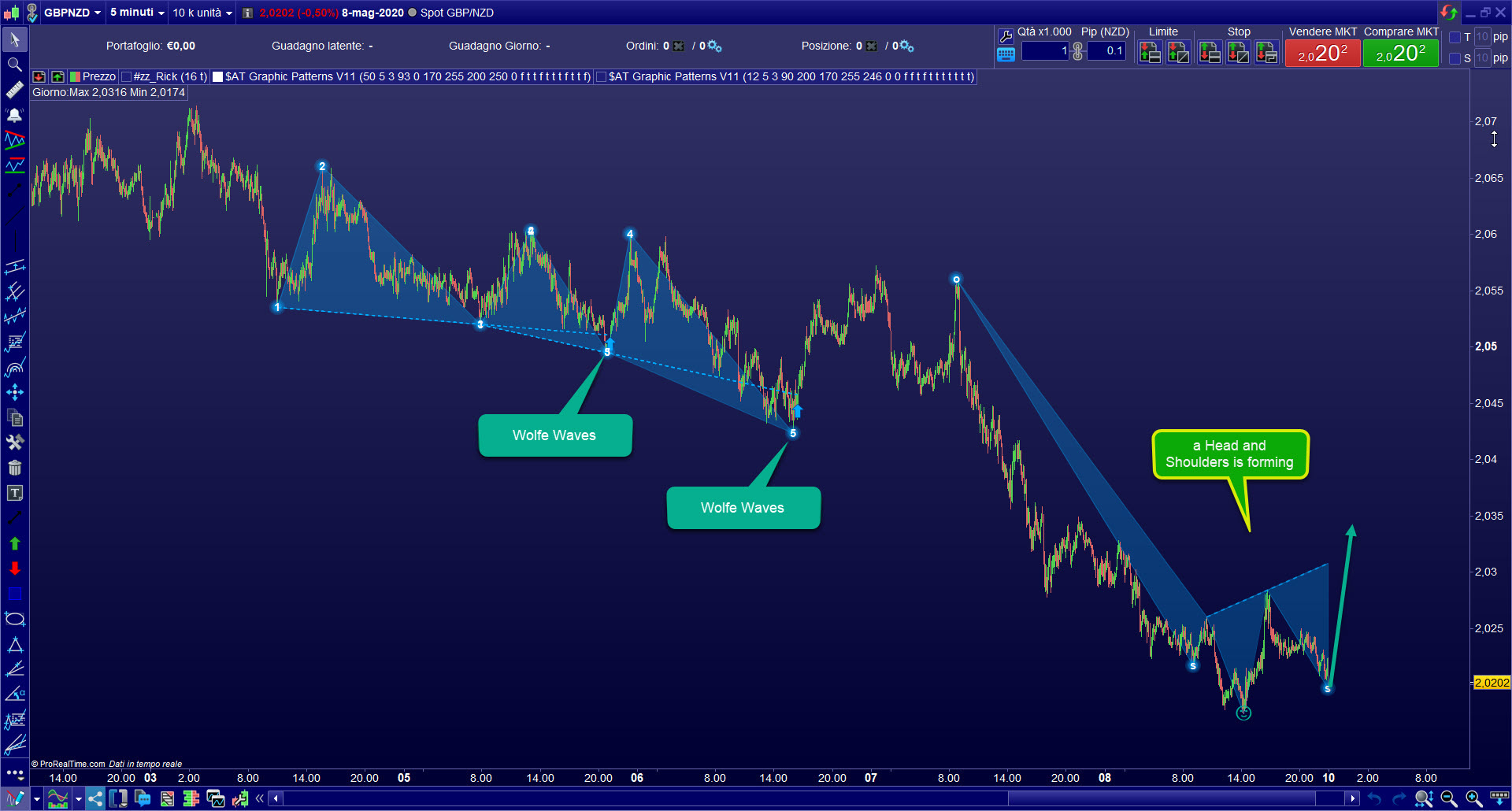Activate the four-arrow move tool

pos(14,392)
